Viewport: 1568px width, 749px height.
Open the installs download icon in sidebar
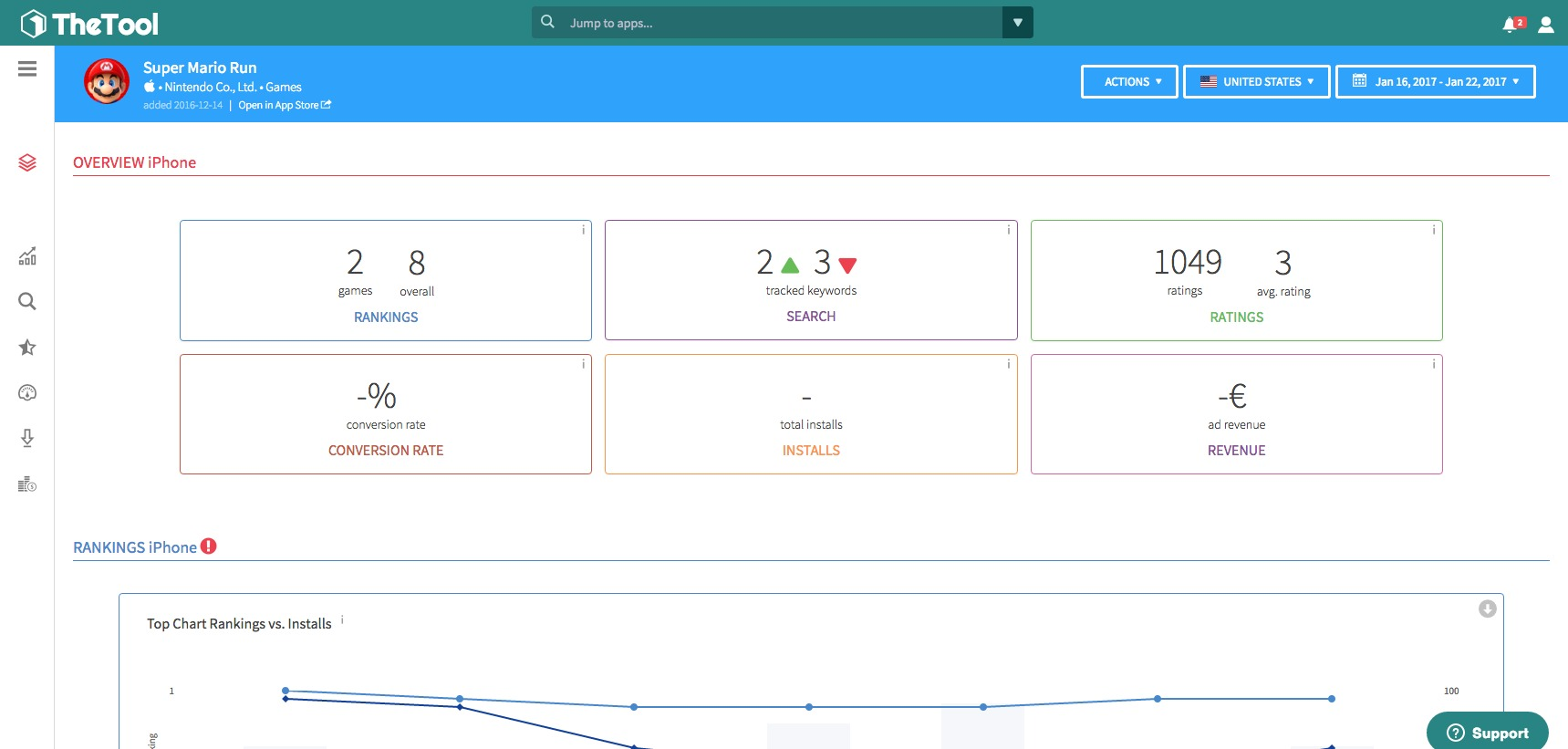coord(27,439)
